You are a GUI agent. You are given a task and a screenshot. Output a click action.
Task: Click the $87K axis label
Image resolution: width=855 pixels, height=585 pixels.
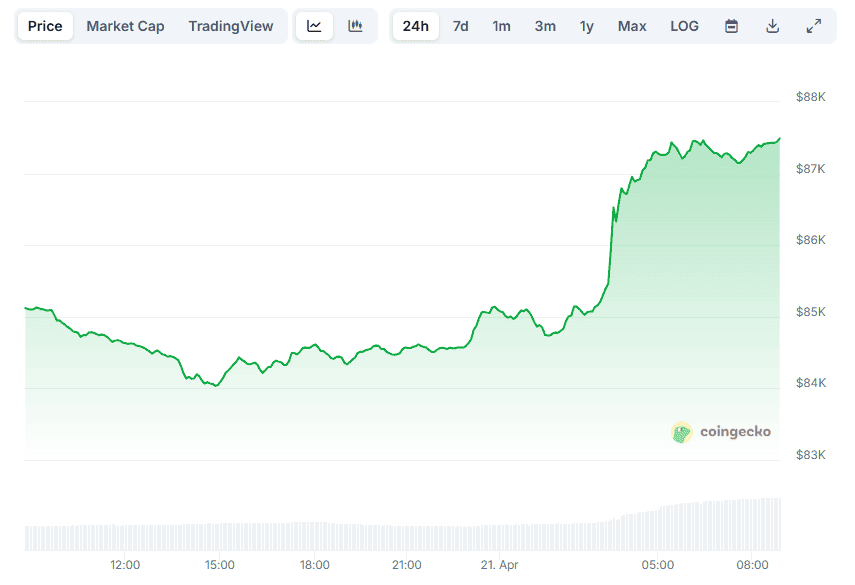coord(810,169)
